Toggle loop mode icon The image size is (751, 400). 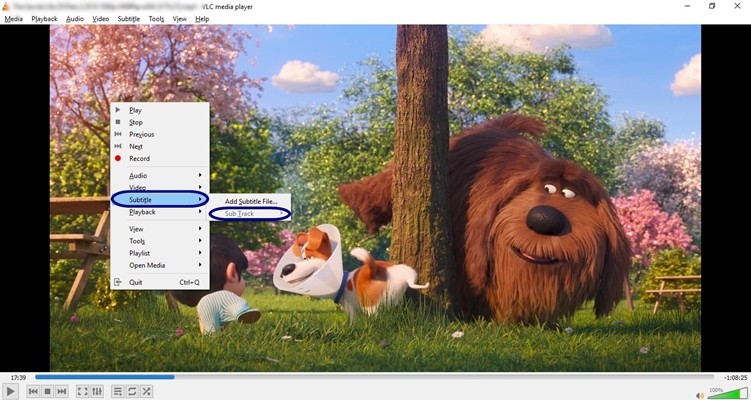[x=132, y=391]
